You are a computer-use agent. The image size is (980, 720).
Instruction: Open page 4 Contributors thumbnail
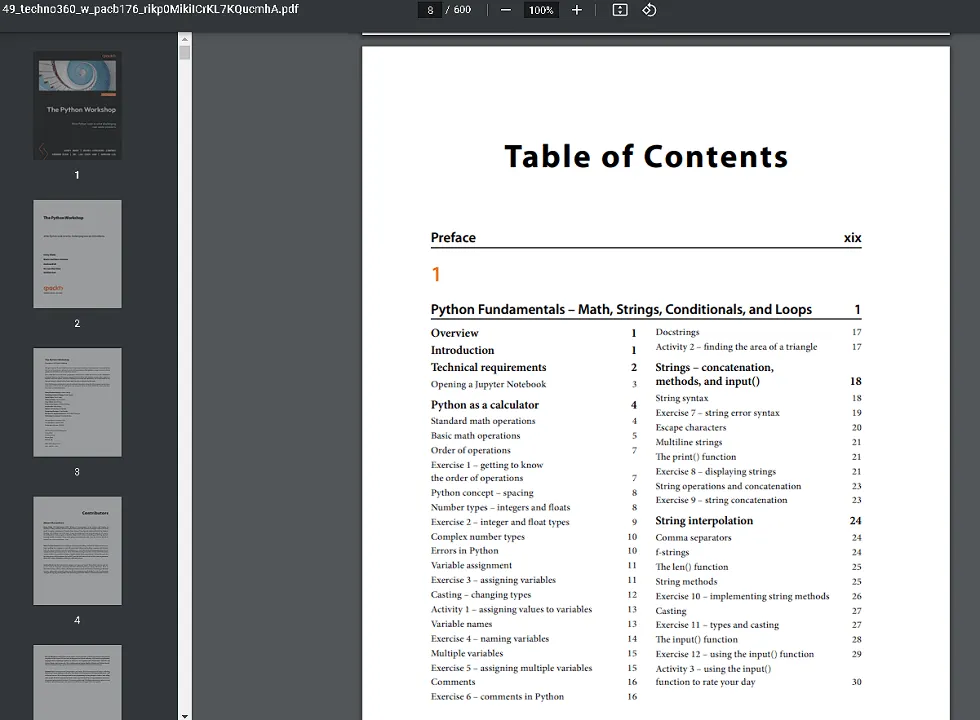point(77,550)
